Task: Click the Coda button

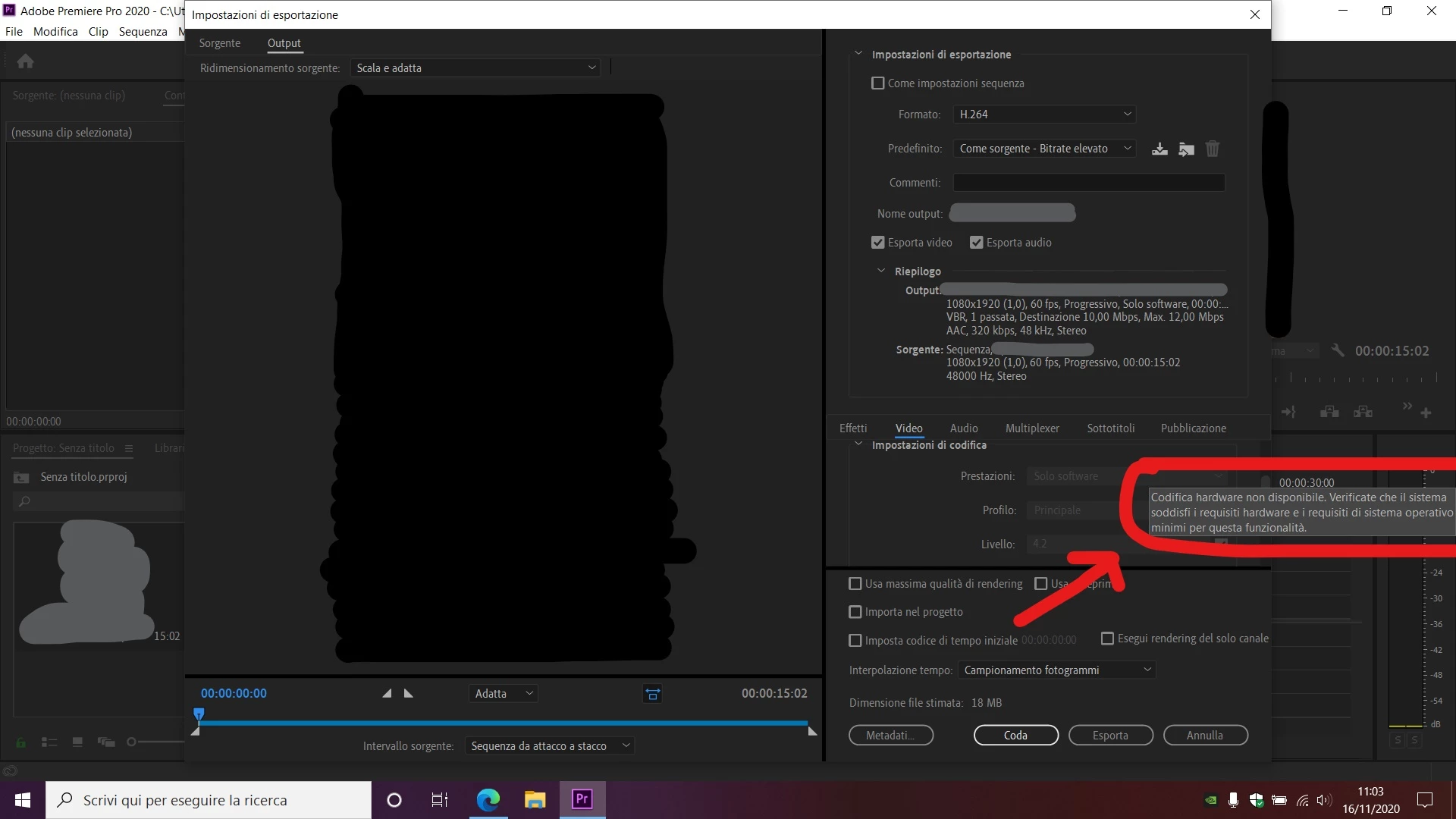Action: [x=1015, y=735]
